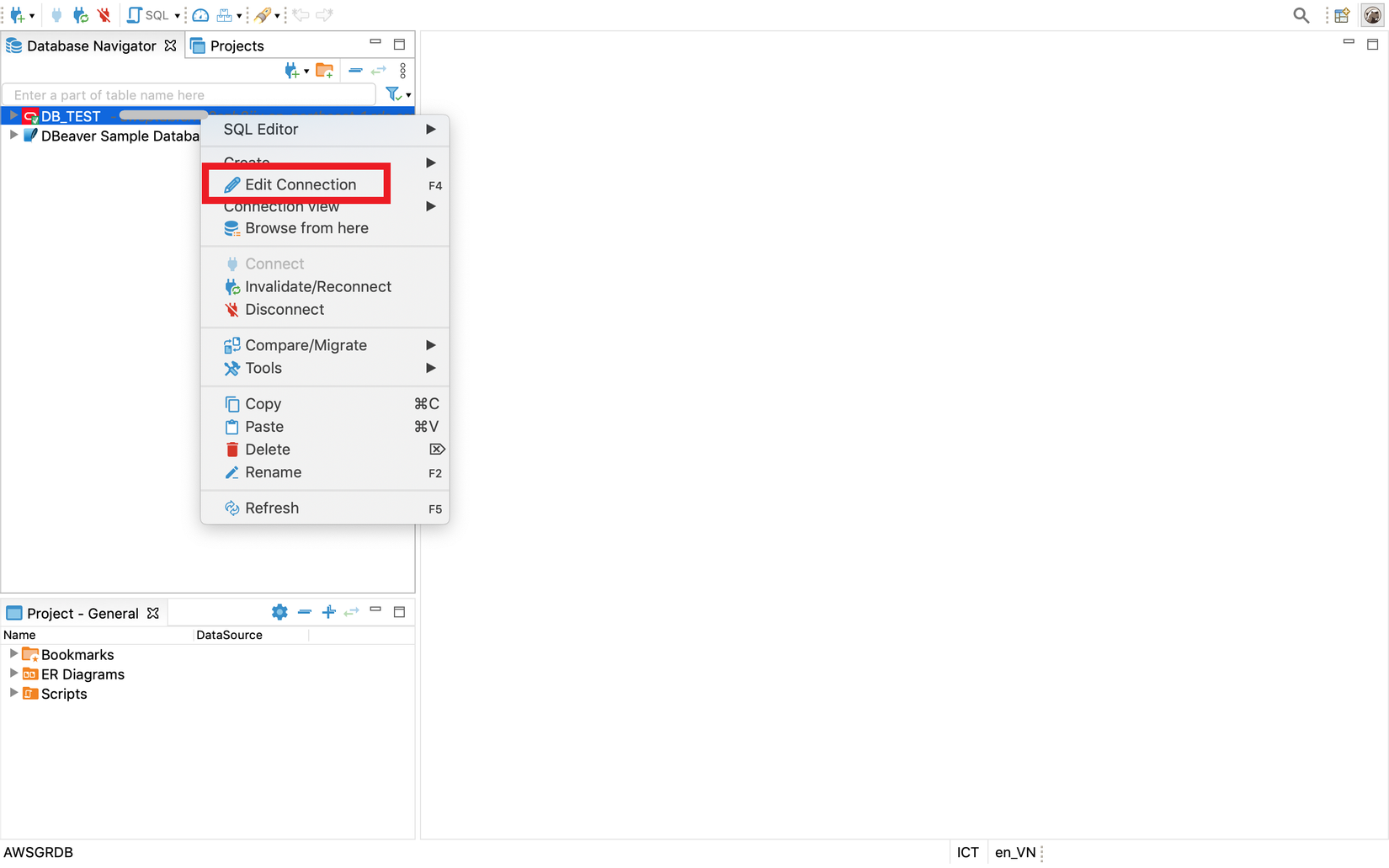
Task: Click Invalidate/Reconnect in the context menu
Action: 325,286
